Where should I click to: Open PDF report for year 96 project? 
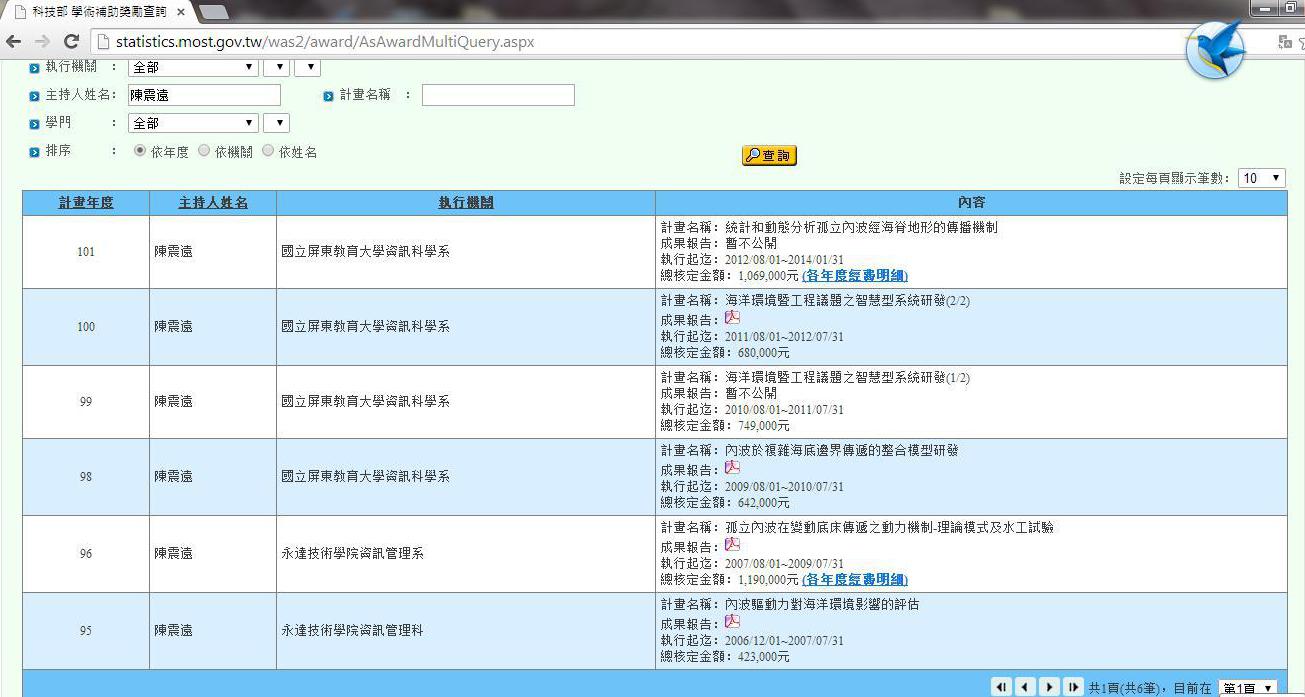tap(732, 545)
